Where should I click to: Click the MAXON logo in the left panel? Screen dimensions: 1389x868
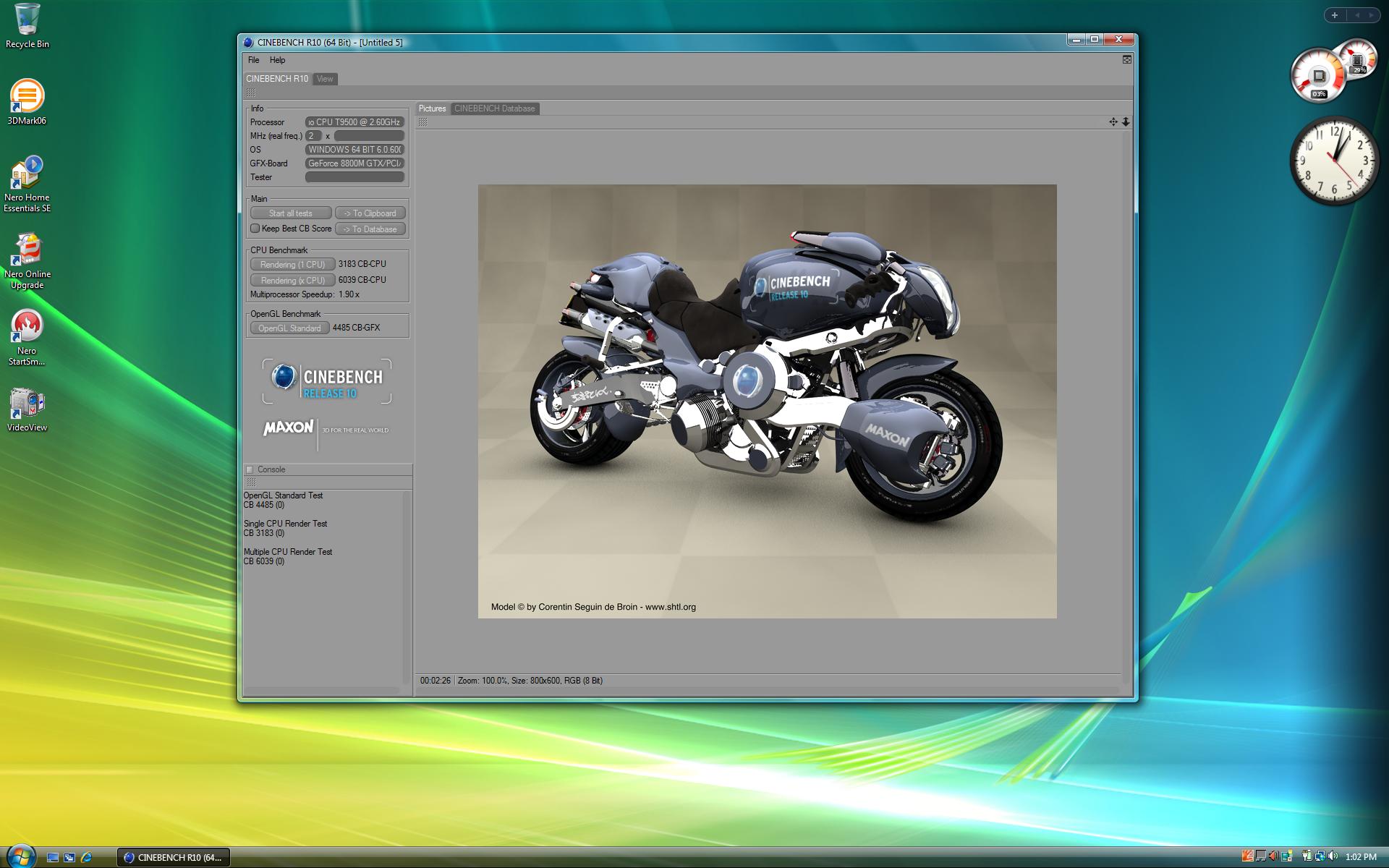coord(289,427)
